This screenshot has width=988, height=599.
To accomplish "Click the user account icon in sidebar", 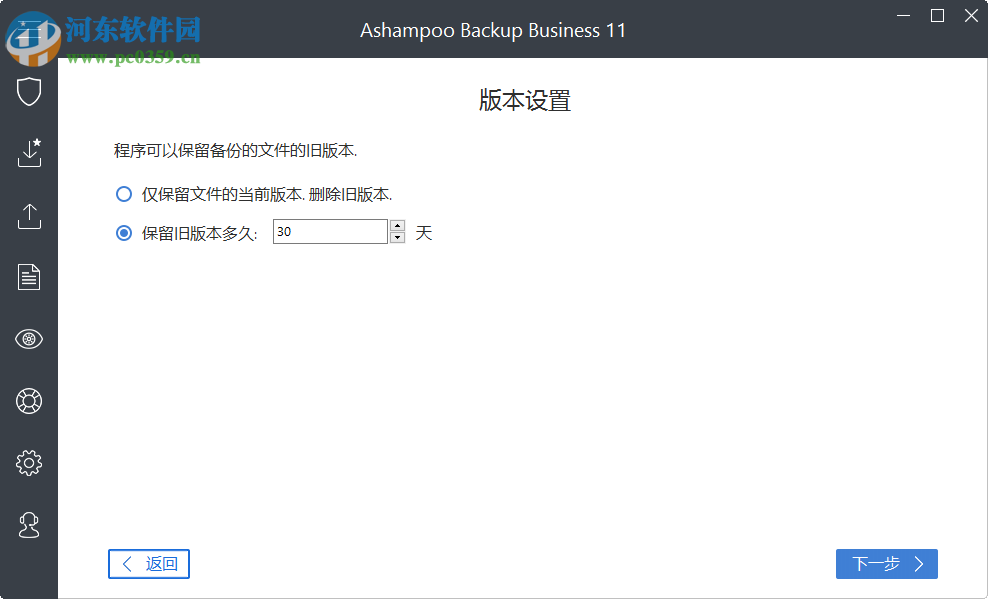I will 29,525.
